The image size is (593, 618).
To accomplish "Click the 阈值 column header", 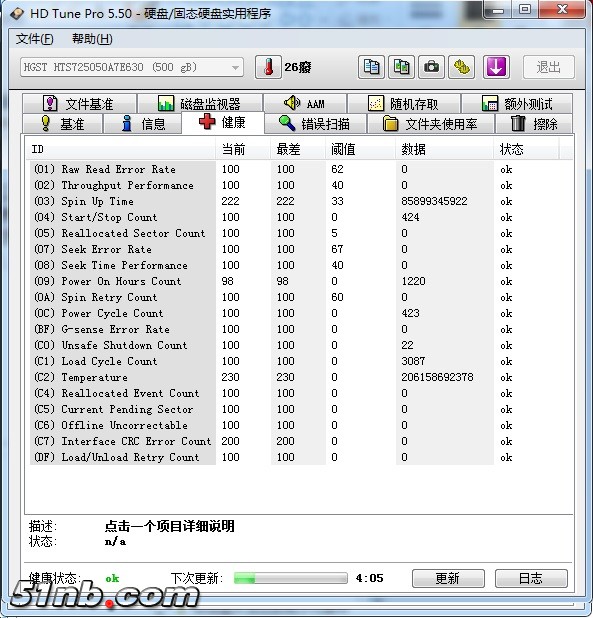I will [x=360, y=149].
